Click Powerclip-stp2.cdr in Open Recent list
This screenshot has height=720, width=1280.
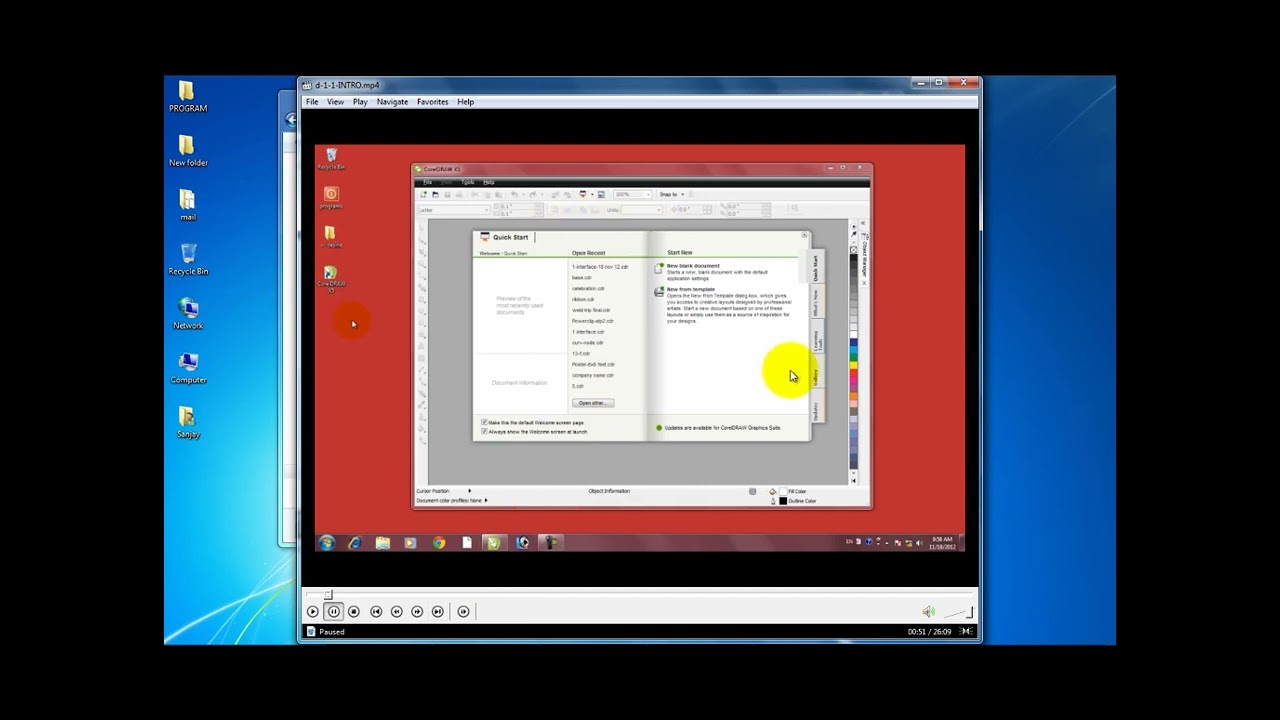click(593, 321)
